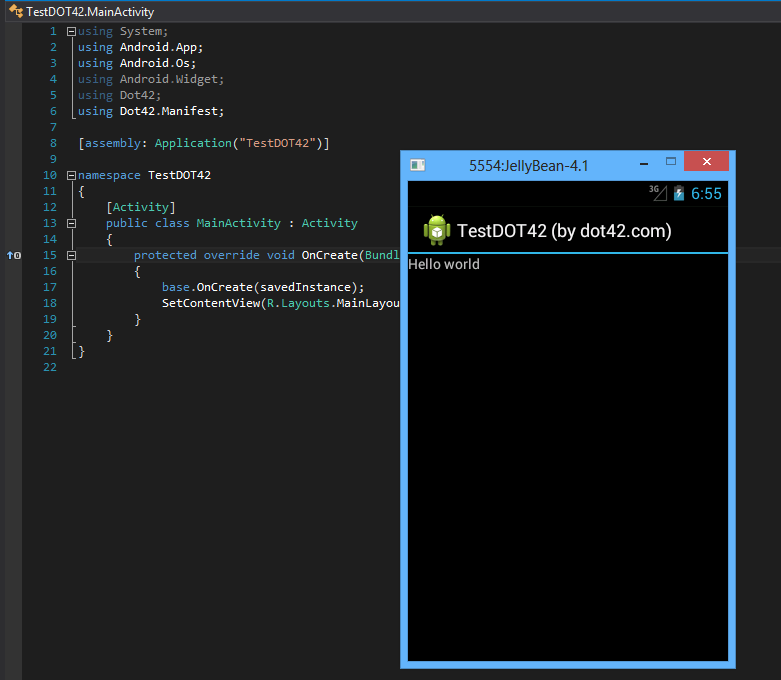The image size is (781, 680).
Task: Click the [Activity] attribute on line 12
Action: tap(140, 207)
